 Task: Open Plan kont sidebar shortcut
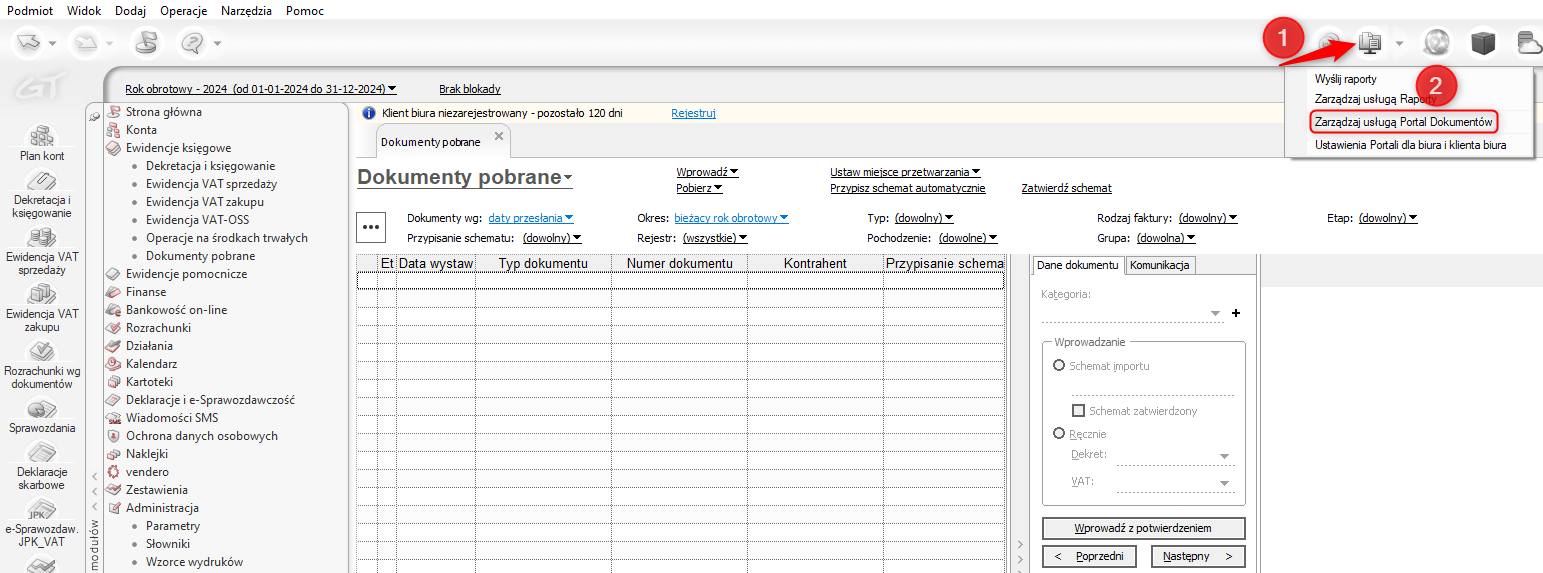42,143
